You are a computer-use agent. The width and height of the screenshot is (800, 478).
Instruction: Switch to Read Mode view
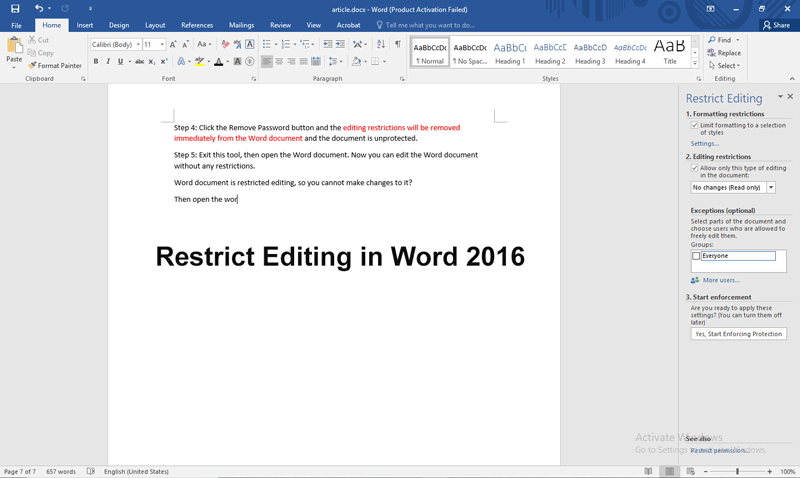648,471
